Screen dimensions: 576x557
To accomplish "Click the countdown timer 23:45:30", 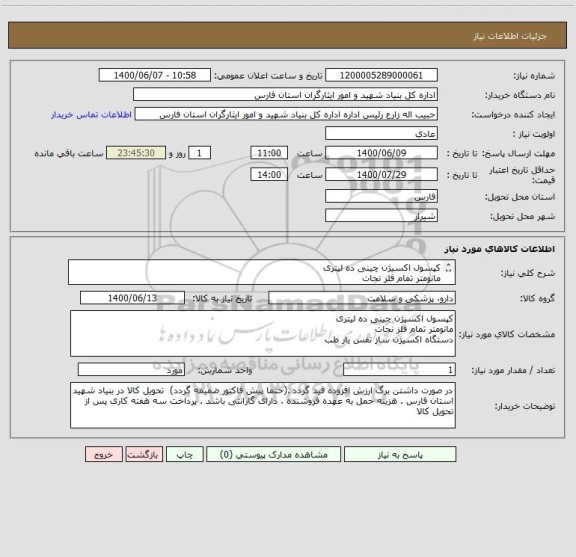I will tap(136, 153).
